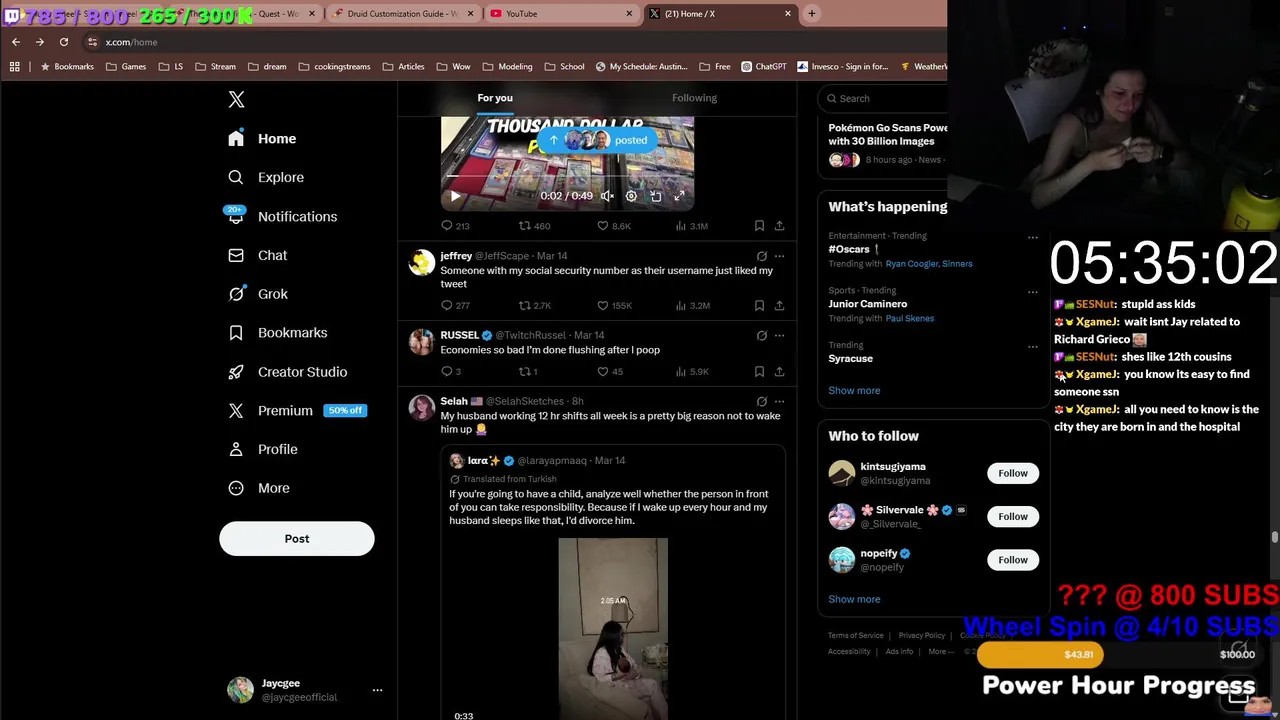Image resolution: width=1280 pixels, height=720 pixels.
Task: Open the video settings gear
Action: pos(631,196)
